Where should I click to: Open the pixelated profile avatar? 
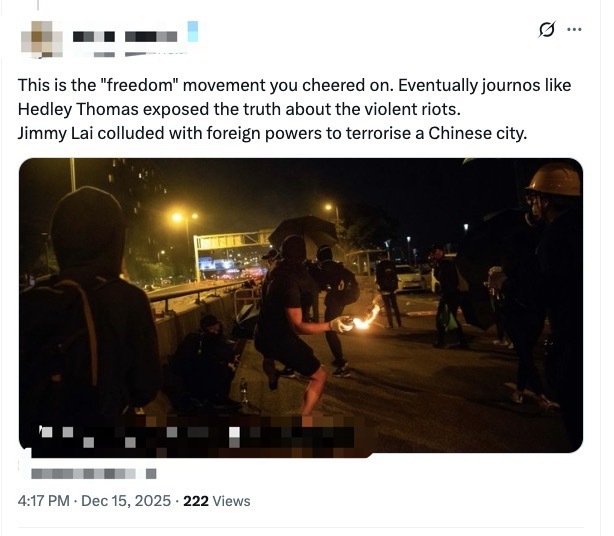coord(42,40)
